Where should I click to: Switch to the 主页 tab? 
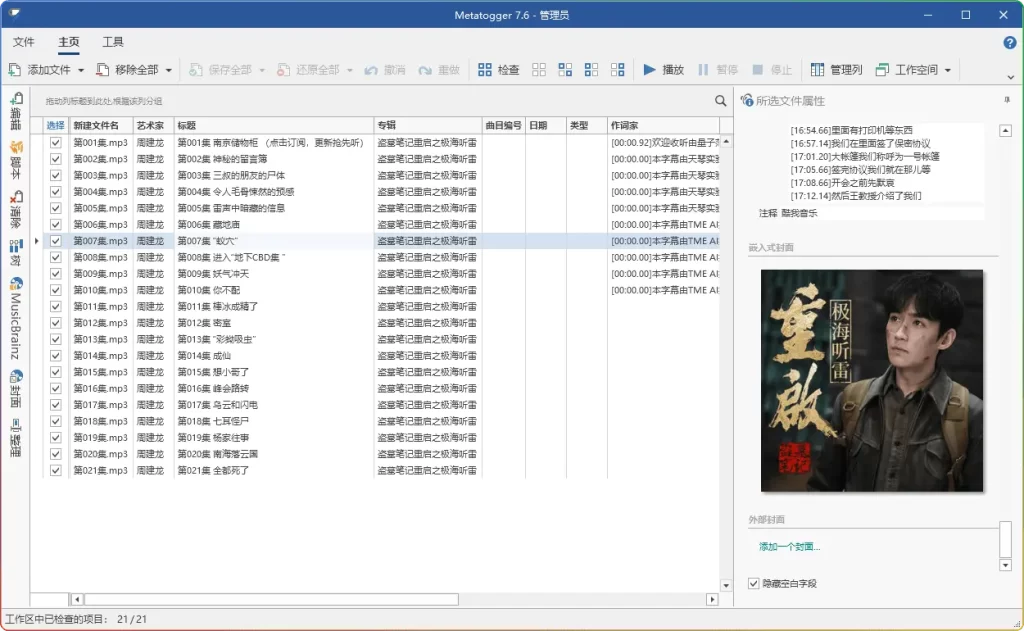[x=69, y=42]
